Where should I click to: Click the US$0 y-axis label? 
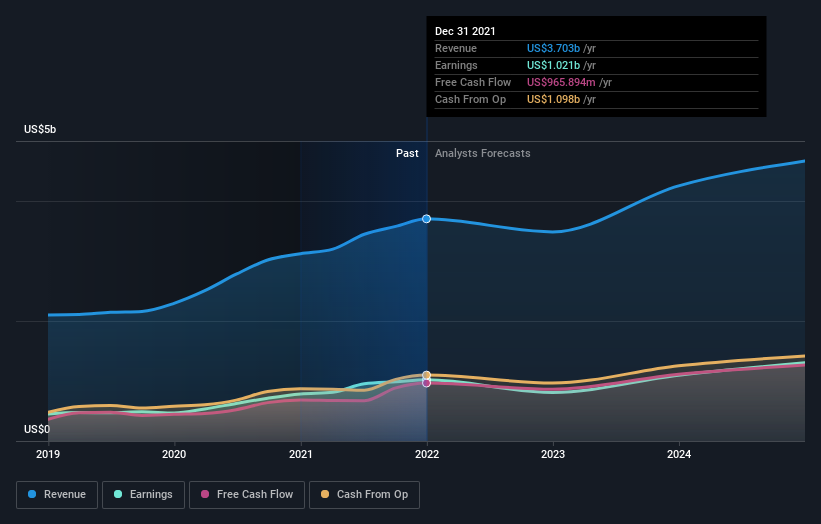(37, 429)
